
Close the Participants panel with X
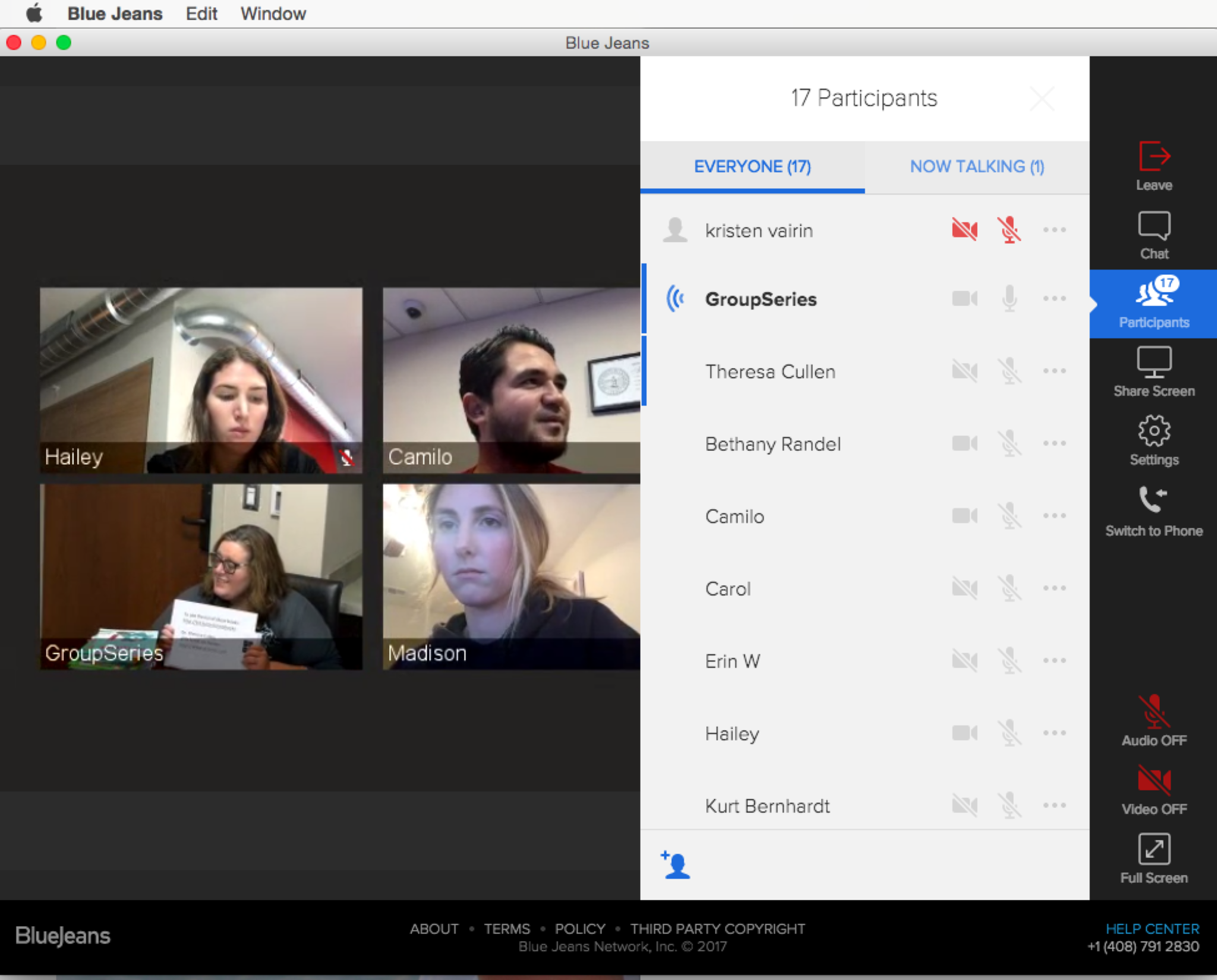[x=1042, y=99]
